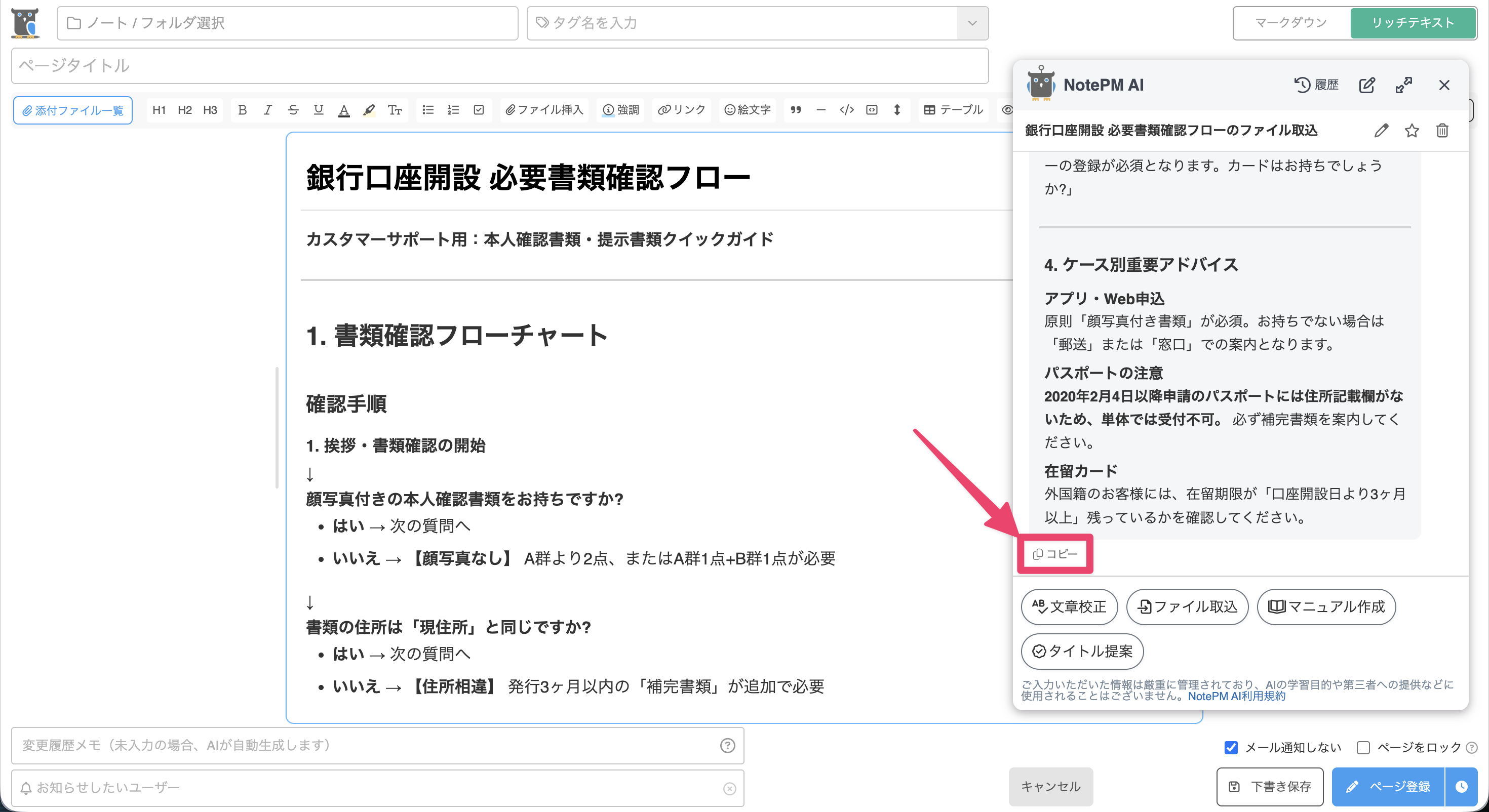The height and width of the screenshot is (812, 1489).
Task: Select the リッチテキスト editor tab
Action: pos(1413,23)
